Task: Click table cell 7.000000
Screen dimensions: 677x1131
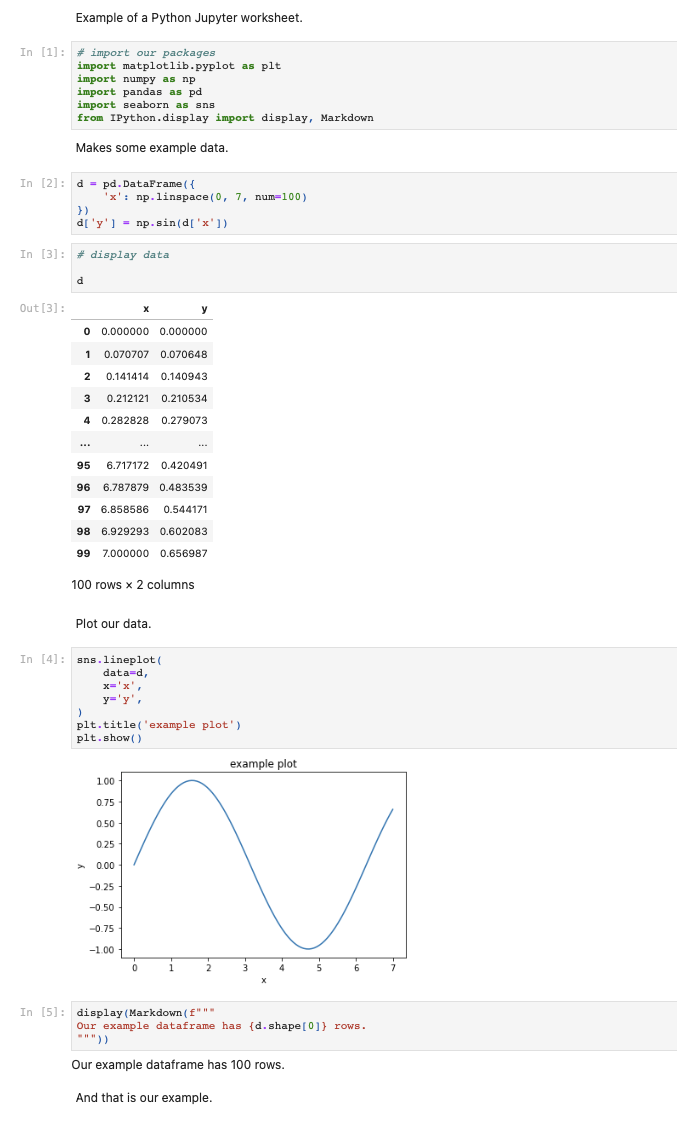Action: tap(125, 553)
